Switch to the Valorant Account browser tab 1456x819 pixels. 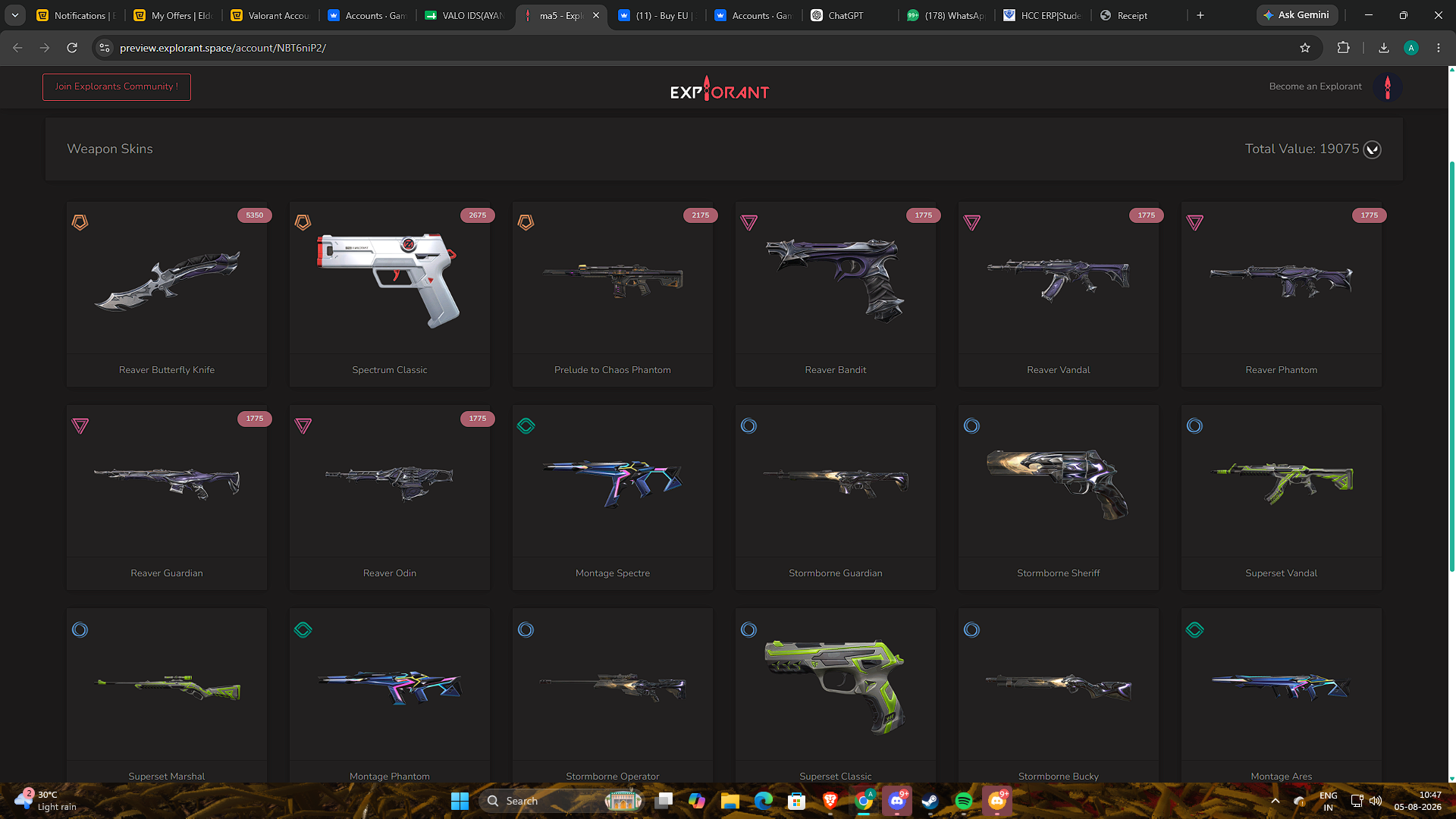click(271, 15)
